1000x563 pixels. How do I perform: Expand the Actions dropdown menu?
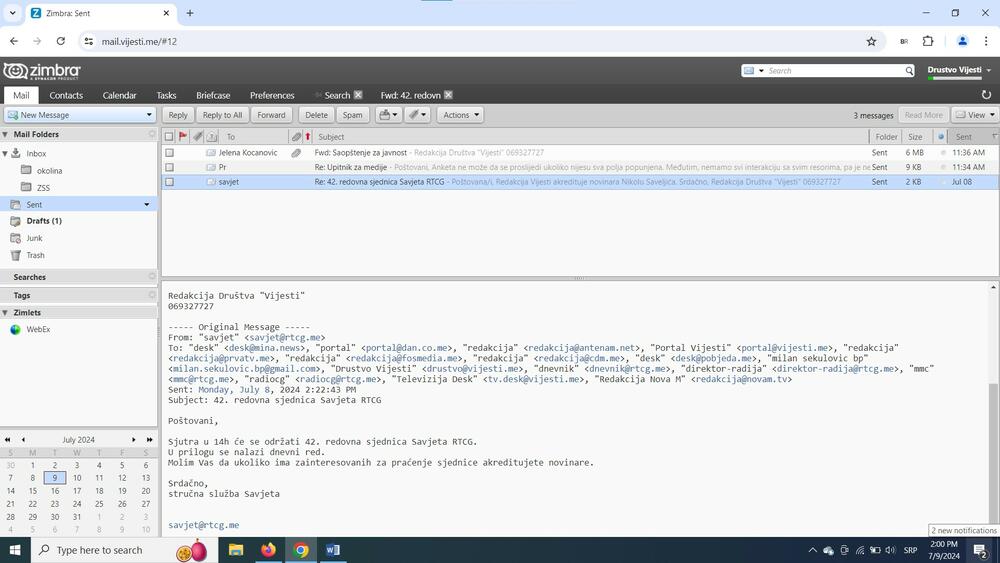460,115
